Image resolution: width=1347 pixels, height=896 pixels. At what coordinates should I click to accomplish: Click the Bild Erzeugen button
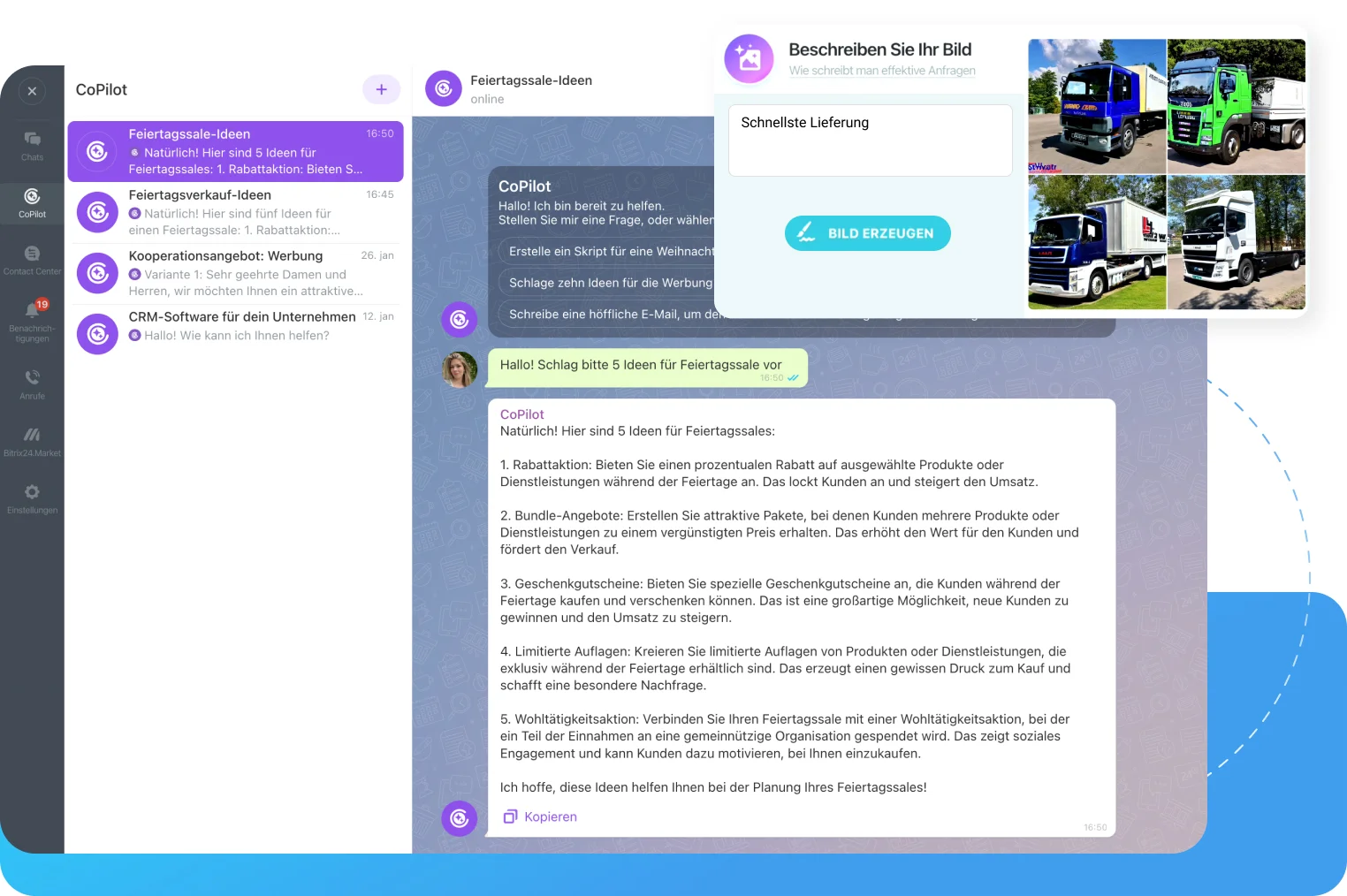pos(867,233)
